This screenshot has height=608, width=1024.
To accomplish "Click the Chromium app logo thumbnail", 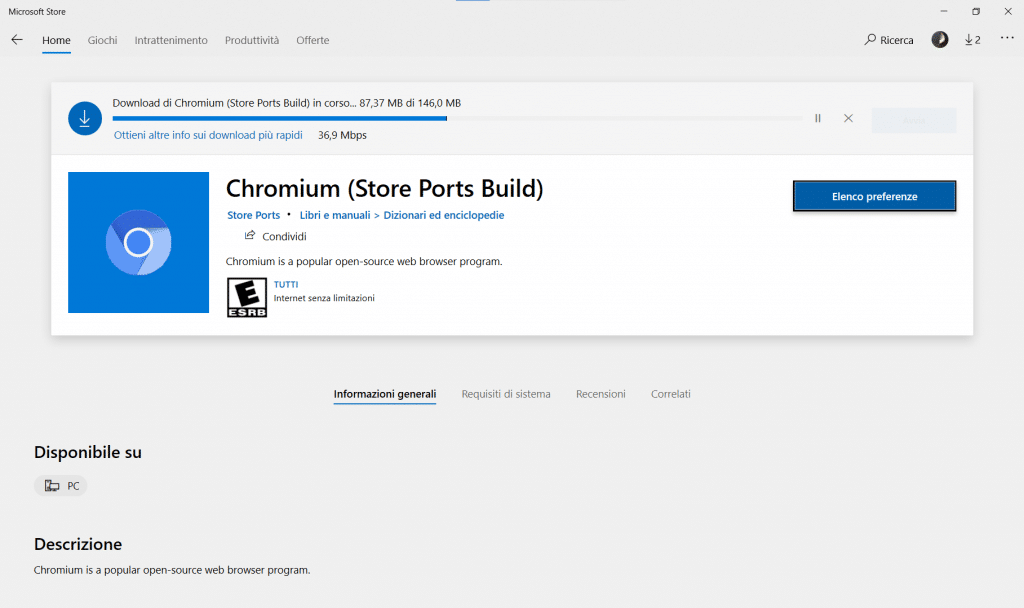I will pyautogui.click(x=138, y=242).
